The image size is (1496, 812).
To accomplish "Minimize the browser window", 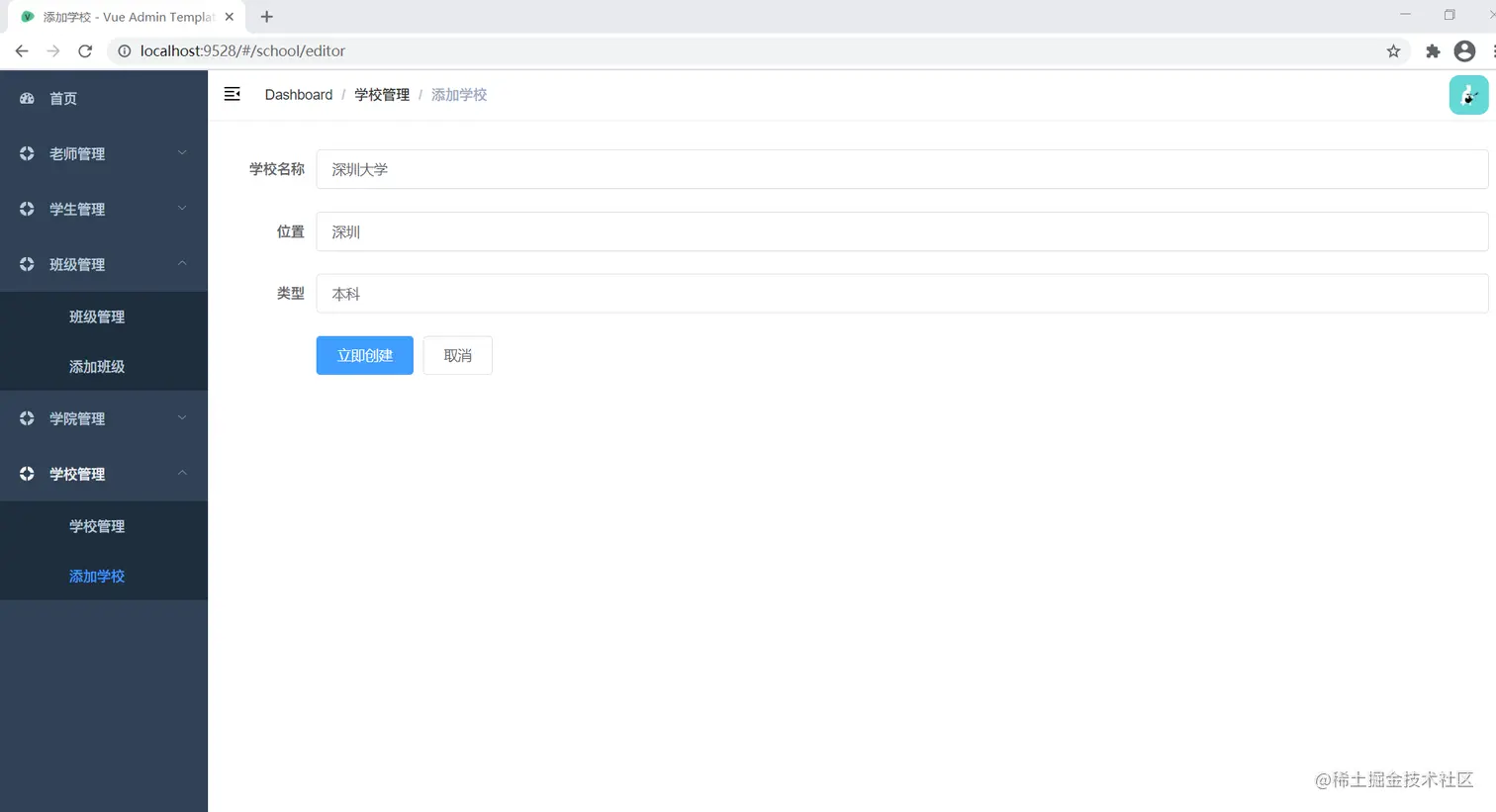I will (x=1405, y=15).
